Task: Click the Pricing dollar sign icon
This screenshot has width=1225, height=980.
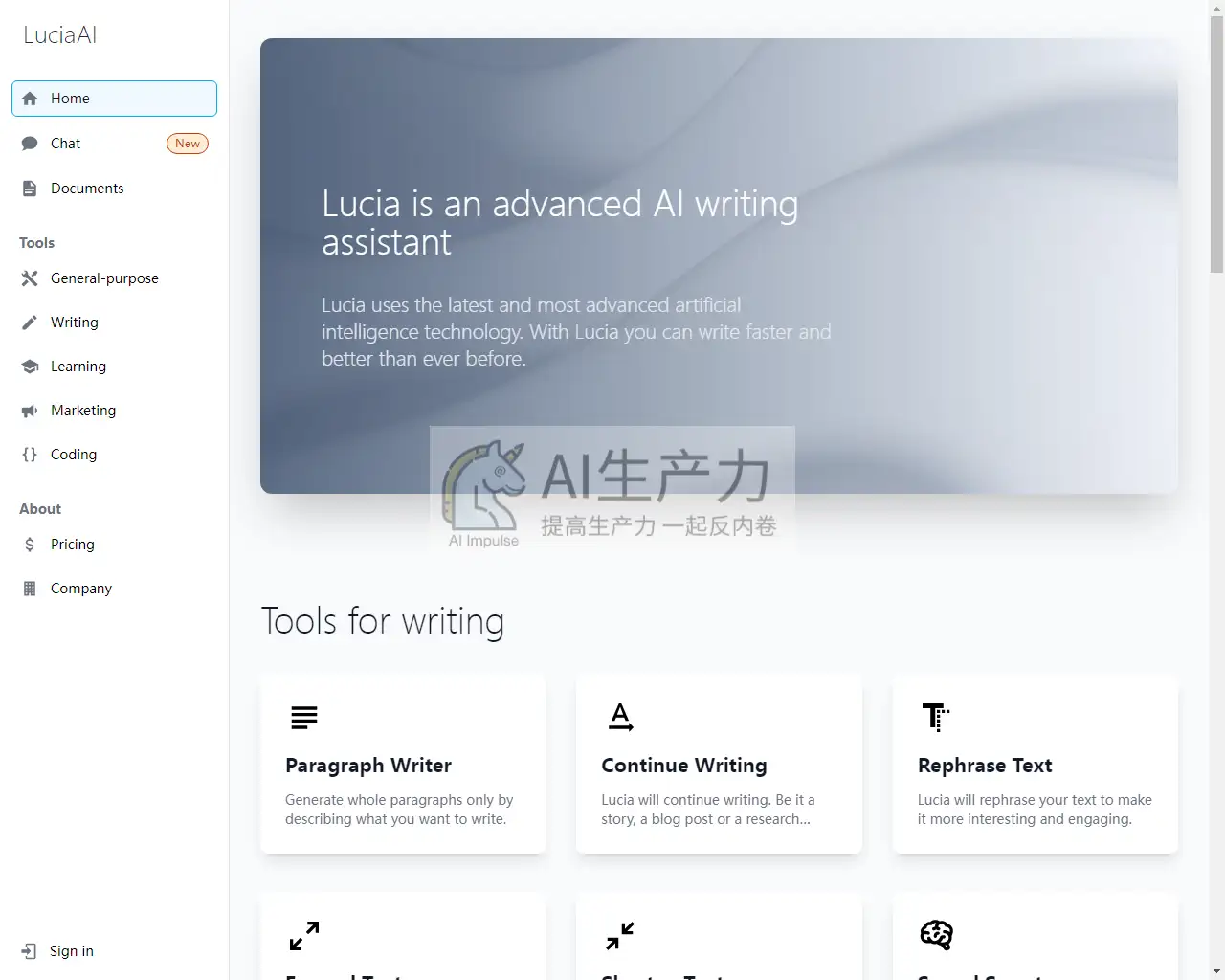Action: point(30,545)
